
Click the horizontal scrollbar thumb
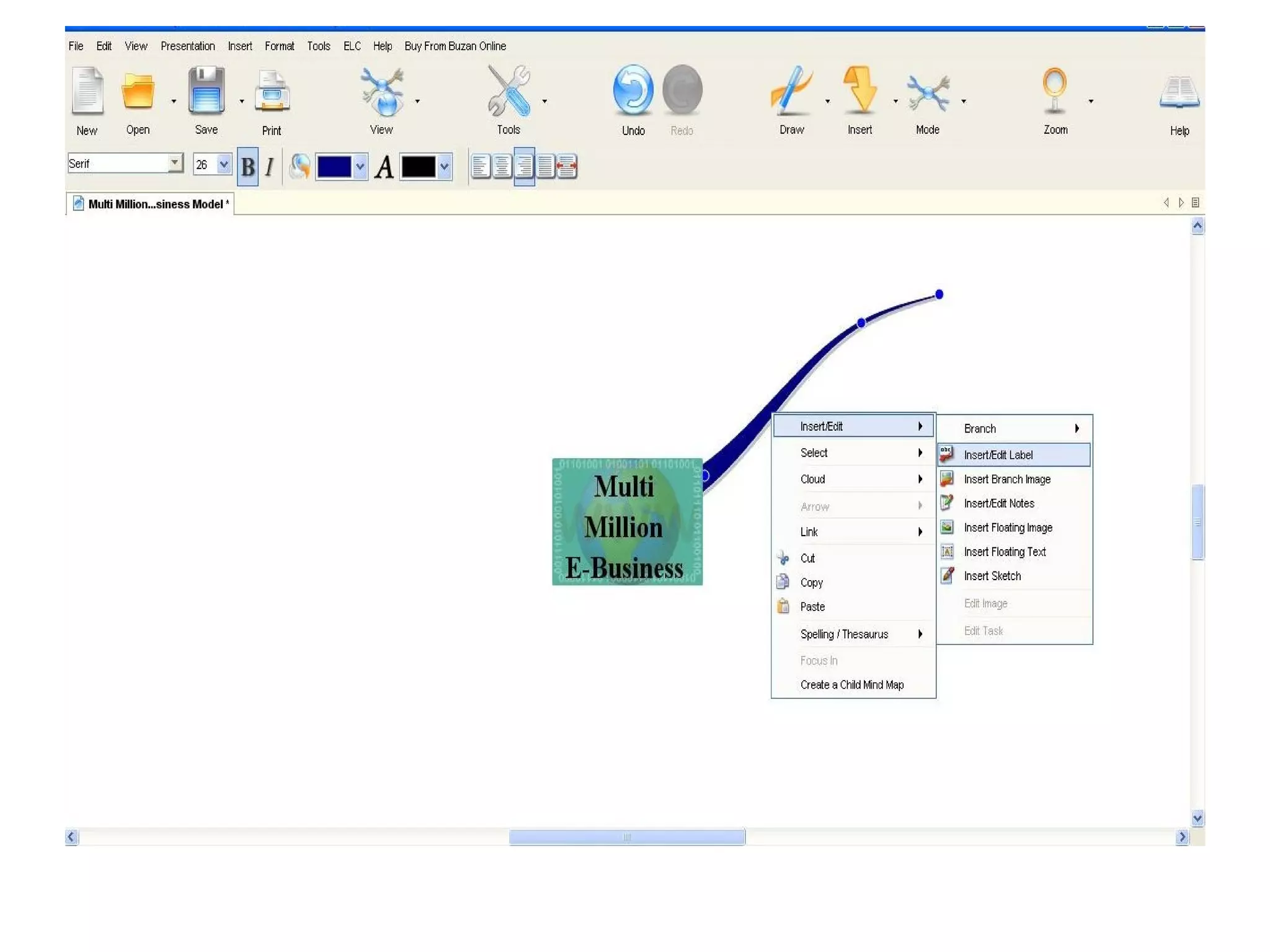(x=626, y=837)
